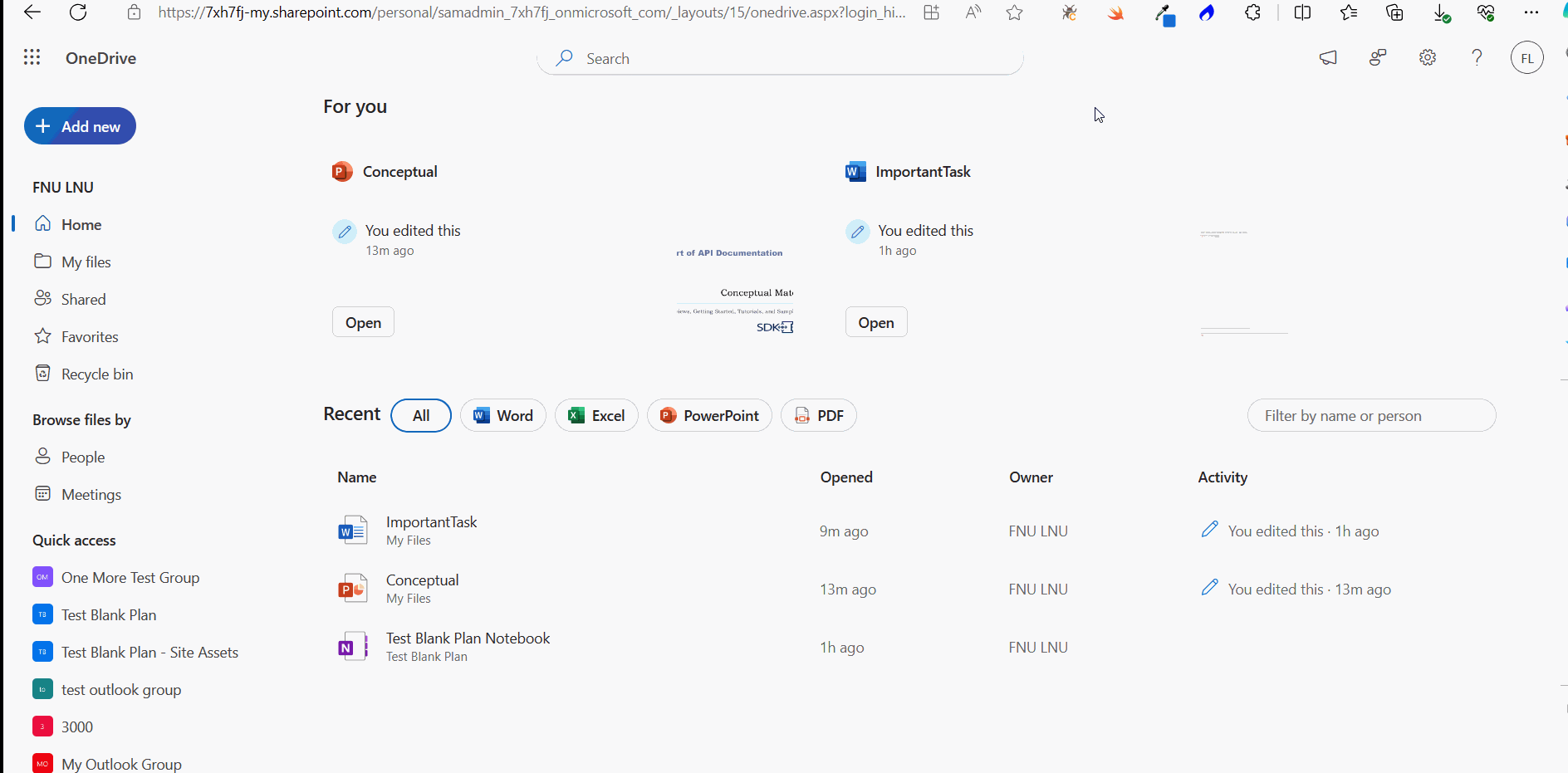Click the Word file icon in ImportantTask row
The width and height of the screenshot is (1568, 773).
coord(353,531)
